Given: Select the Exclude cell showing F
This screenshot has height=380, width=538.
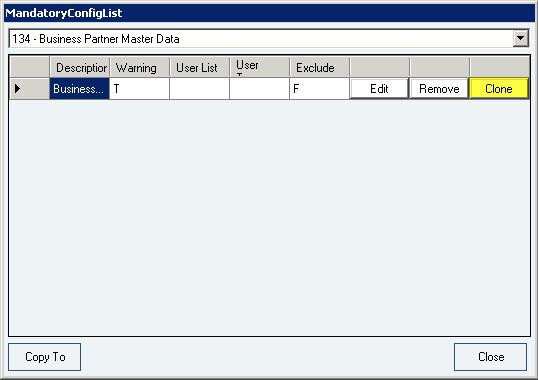Looking at the screenshot, I should [x=319, y=89].
